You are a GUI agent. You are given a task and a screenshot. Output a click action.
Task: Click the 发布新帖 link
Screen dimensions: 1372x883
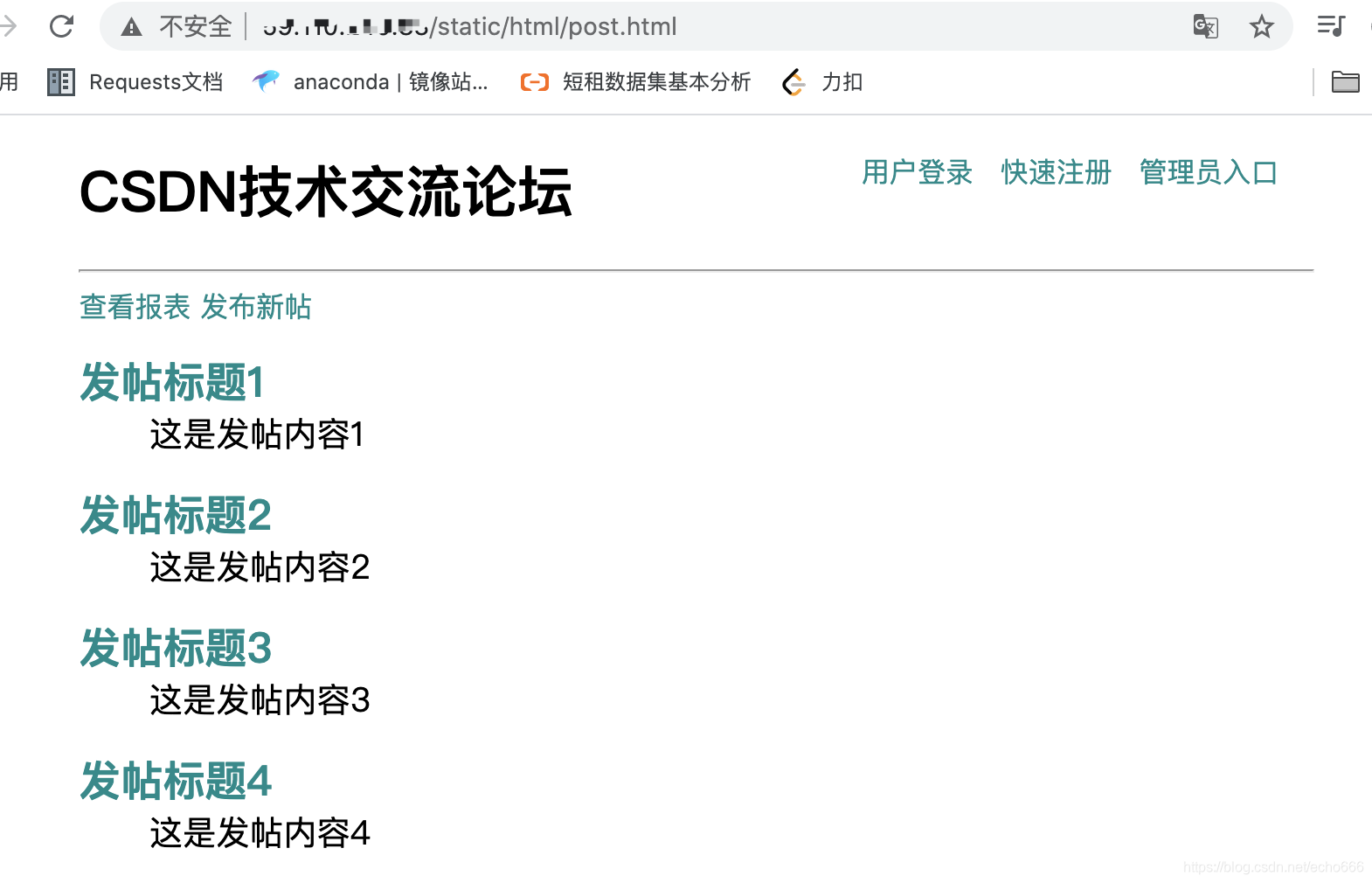pos(256,307)
